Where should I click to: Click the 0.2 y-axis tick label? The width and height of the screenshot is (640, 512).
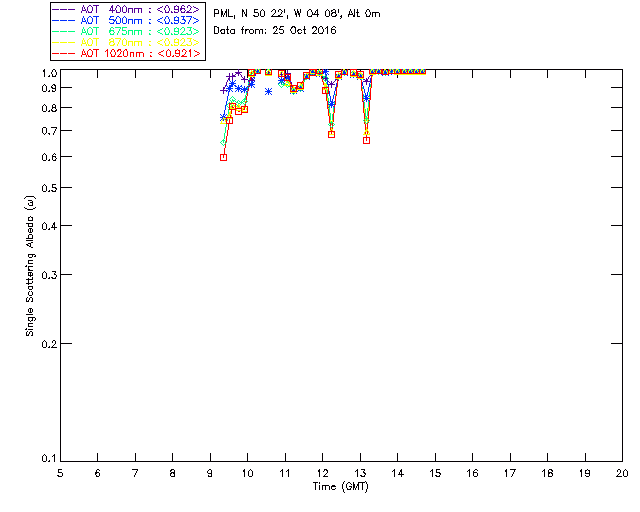click(49, 344)
